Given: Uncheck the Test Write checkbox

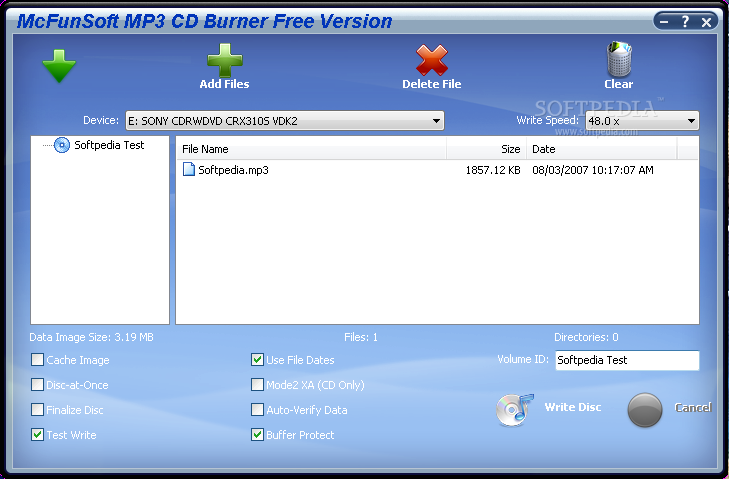Looking at the screenshot, I should [37, 435].
